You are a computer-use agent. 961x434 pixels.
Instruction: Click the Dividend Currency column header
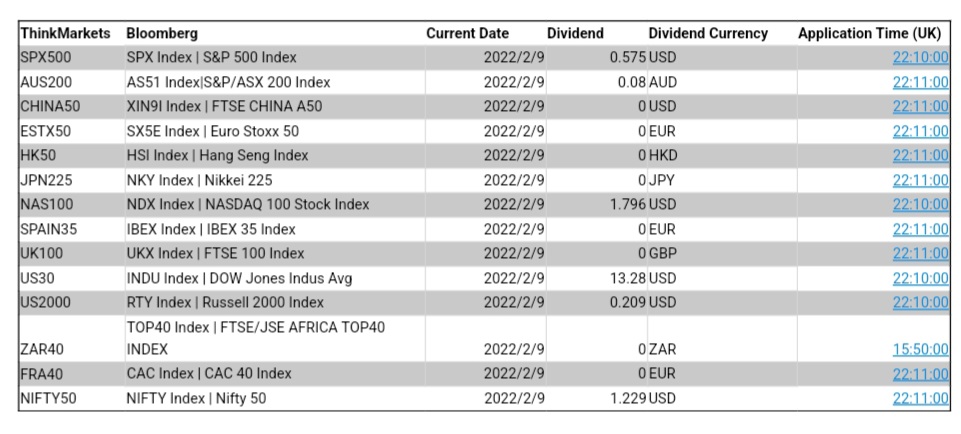point(708,33)
